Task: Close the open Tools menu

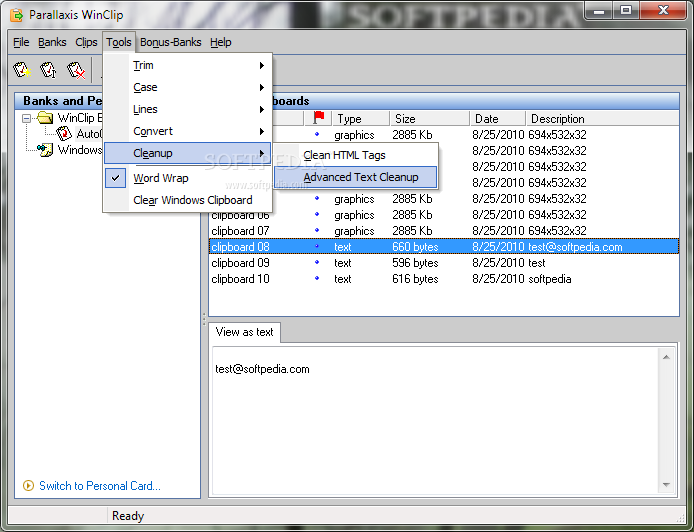Action: pyautogui.click(x=119, y=42)
